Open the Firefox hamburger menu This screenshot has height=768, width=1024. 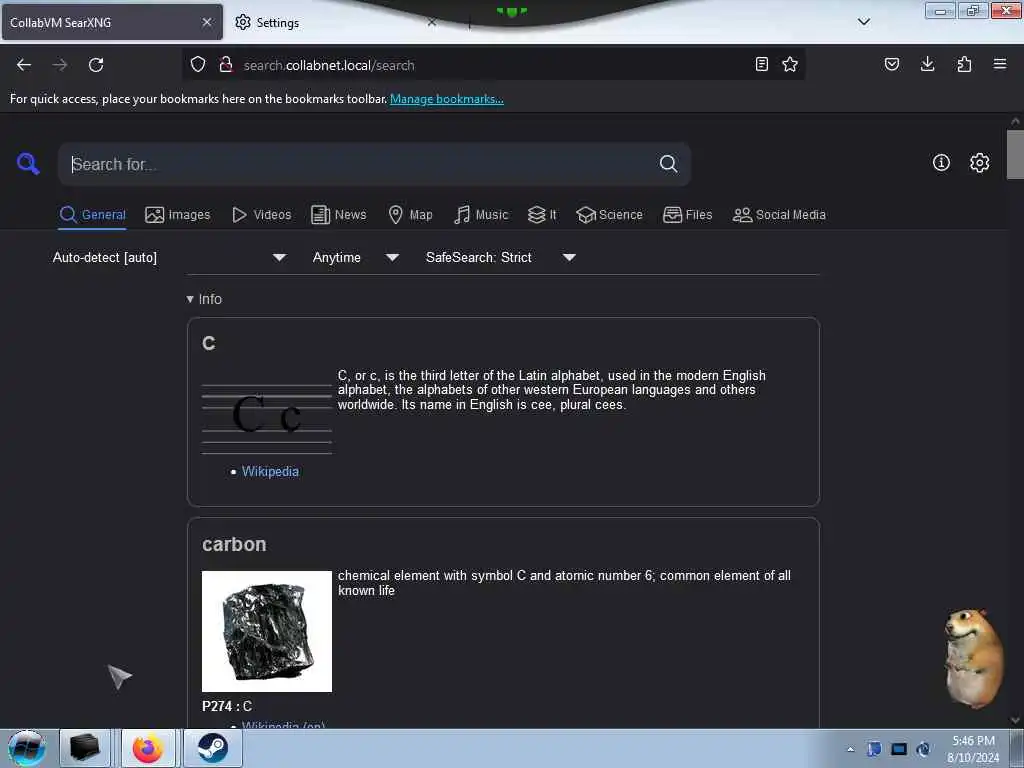[x=1000, y=64]
